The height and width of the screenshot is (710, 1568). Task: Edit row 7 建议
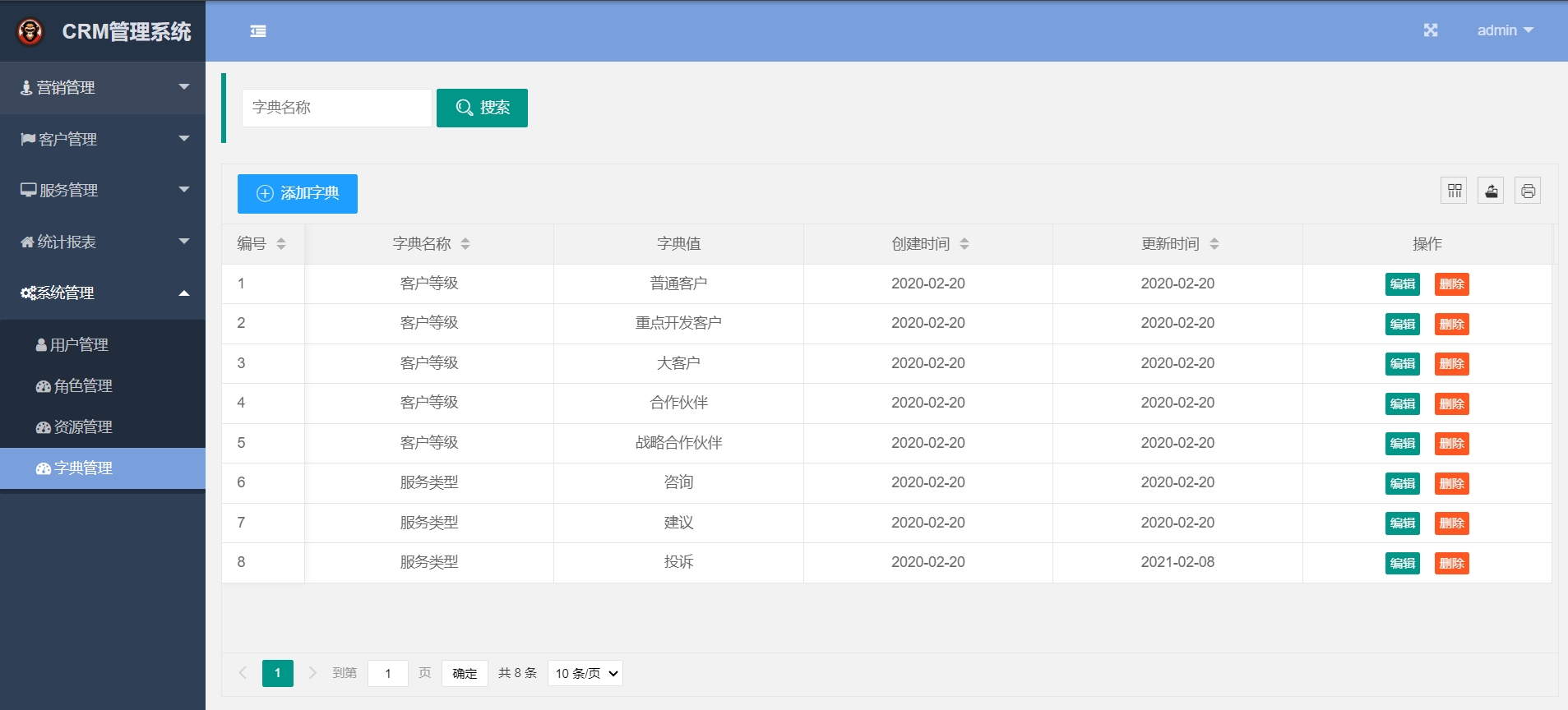[x=1403, y=523]
